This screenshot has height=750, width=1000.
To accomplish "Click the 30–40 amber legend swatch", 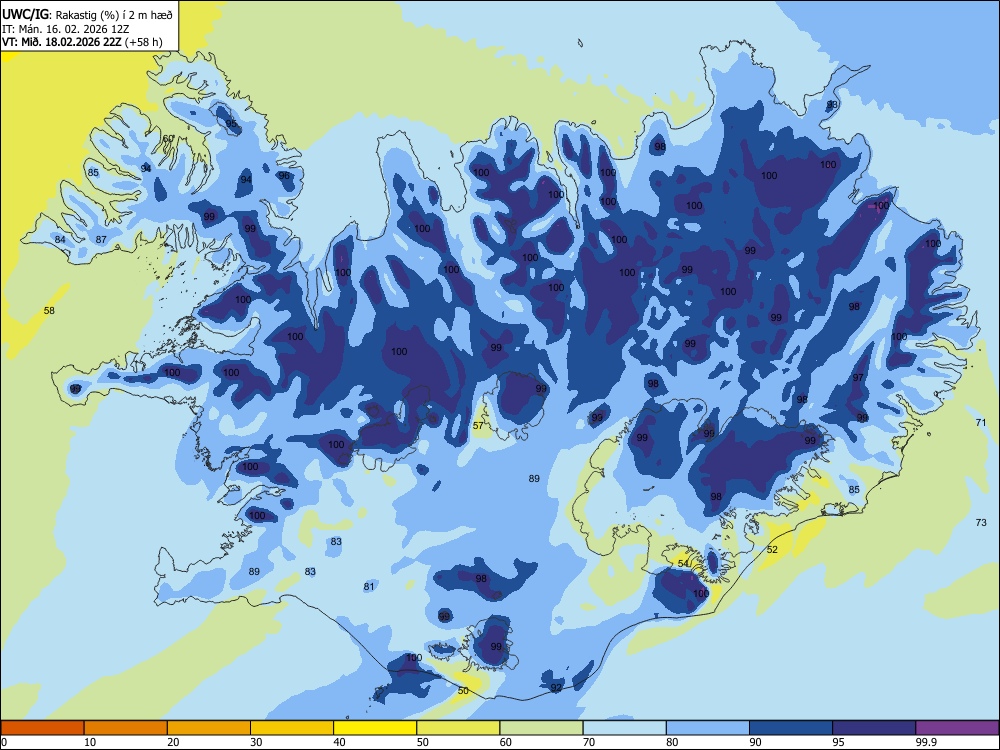I will coord(292,728).
